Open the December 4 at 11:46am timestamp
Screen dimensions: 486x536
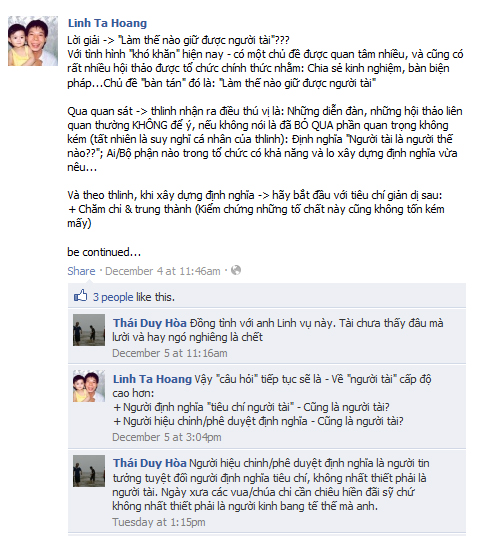[x=163, y=271]
